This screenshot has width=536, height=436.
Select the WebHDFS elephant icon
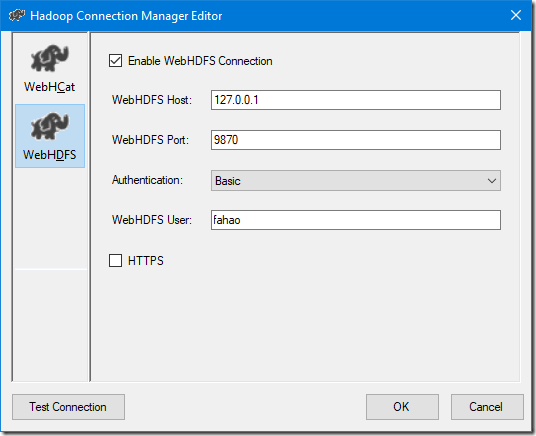(x=50, y=126)
